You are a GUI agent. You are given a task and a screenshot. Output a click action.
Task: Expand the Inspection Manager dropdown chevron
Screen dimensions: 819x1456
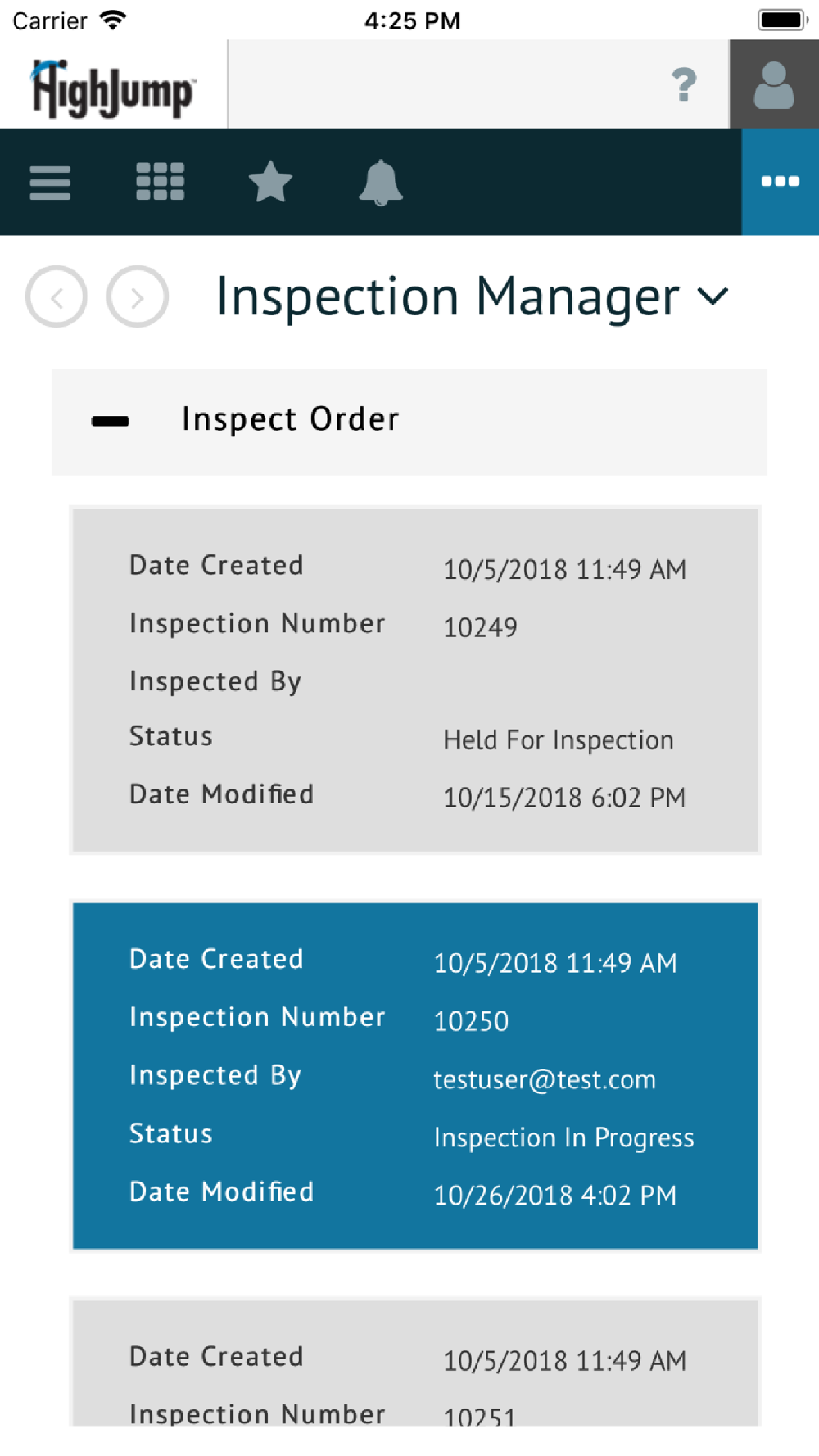coord(713,296)
